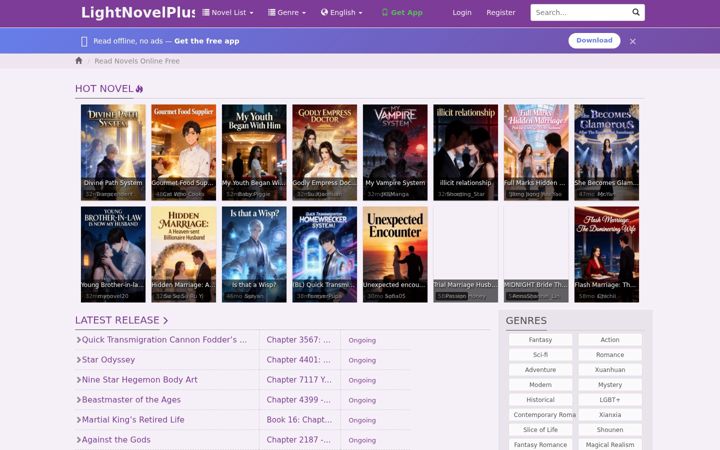Select the Fantasy genre
This screenshot has width=720, height=450.
[540, 340]
